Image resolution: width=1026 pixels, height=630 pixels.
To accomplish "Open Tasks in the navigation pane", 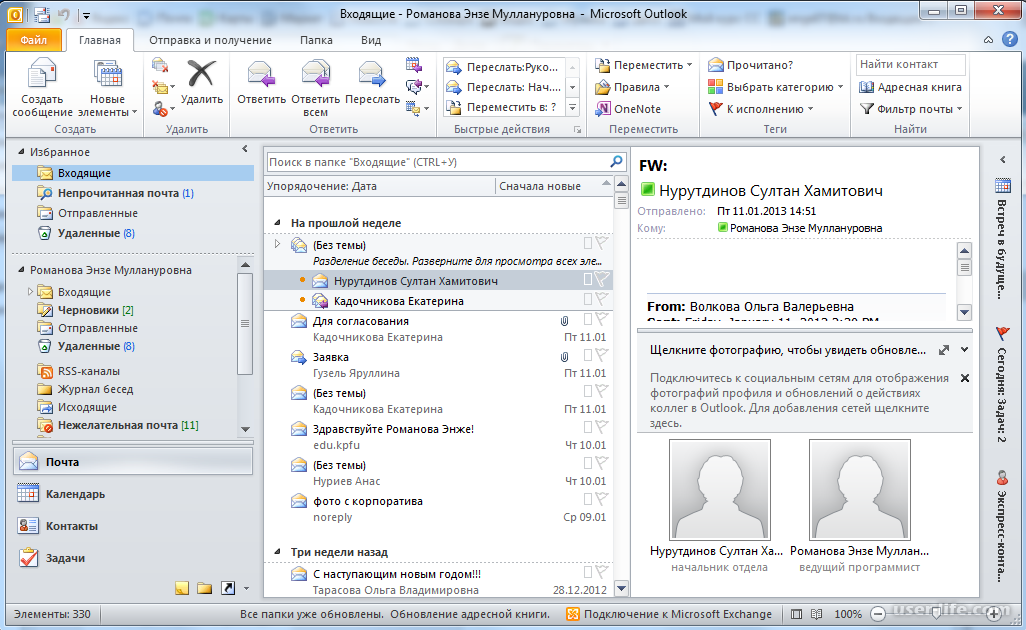I will (133, 558).
